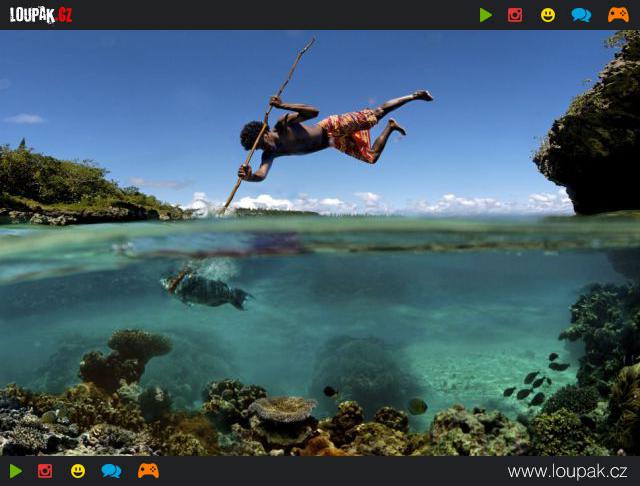Open the red camera icon in top bar
Image resolution: width=640 pixels, height=486 pixels.
515,15
